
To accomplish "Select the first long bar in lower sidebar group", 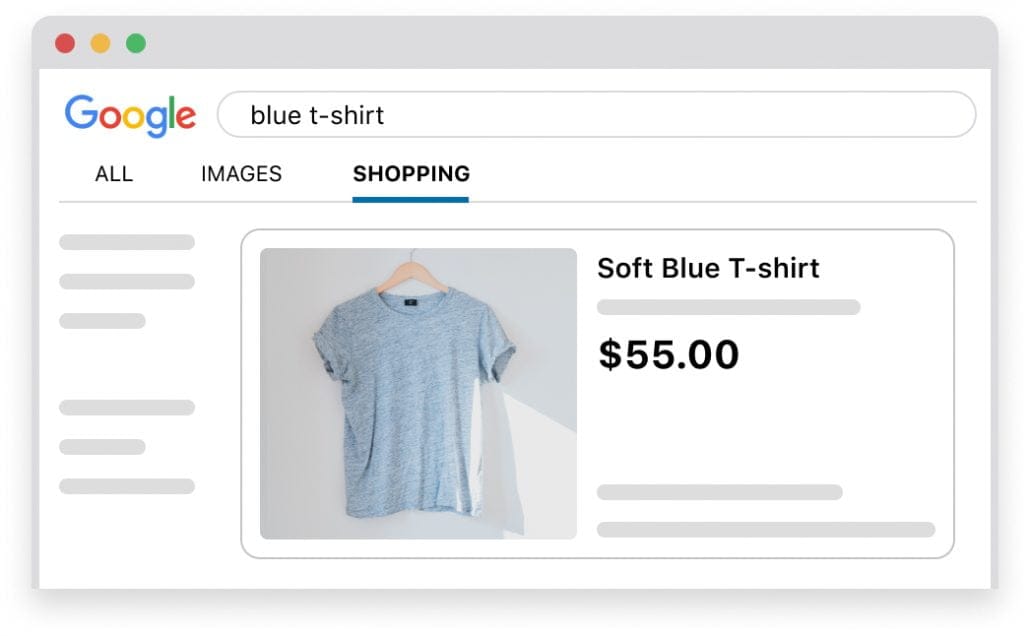I will (127, 407).
